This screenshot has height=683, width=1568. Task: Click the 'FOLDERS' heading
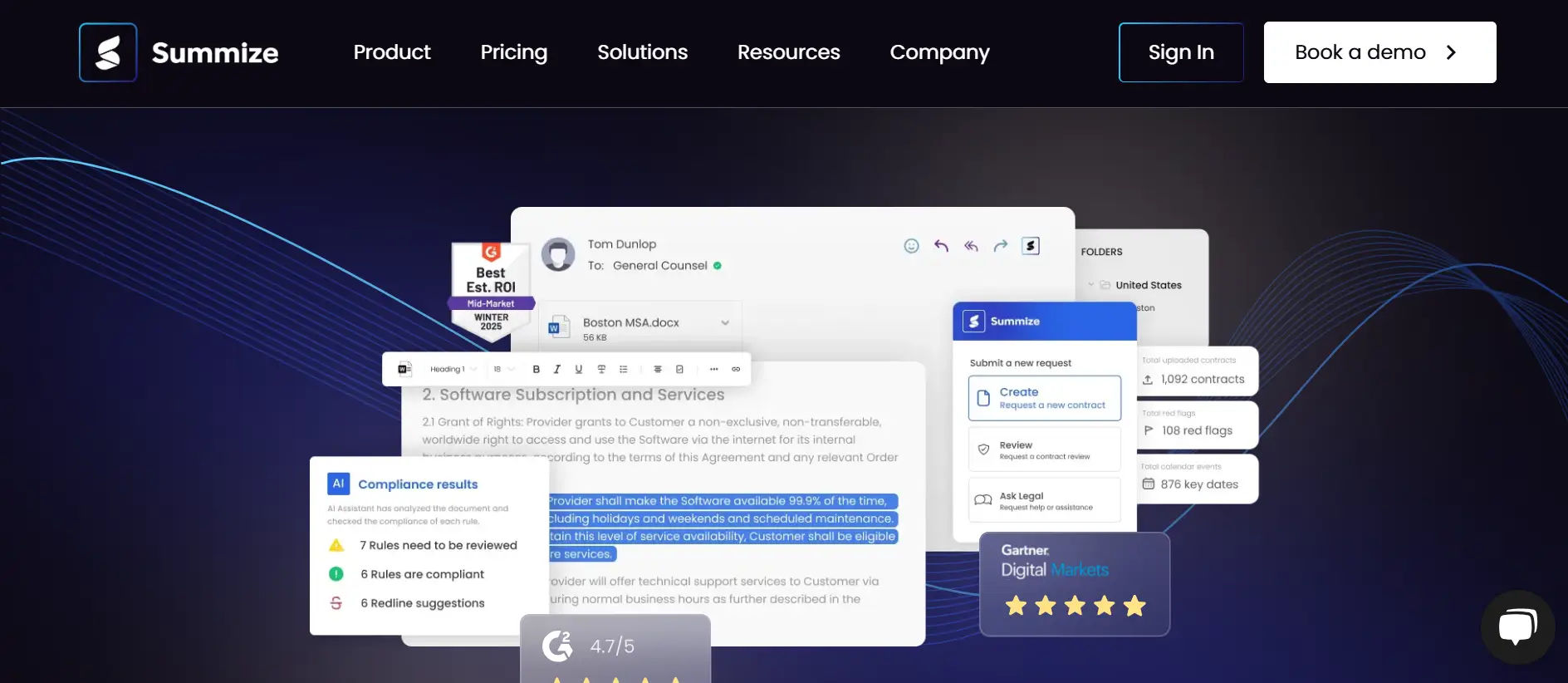click(1101, 252)
